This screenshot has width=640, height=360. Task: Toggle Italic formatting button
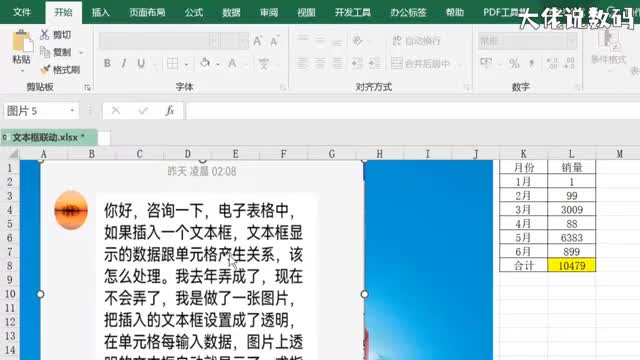click(124, 63)
